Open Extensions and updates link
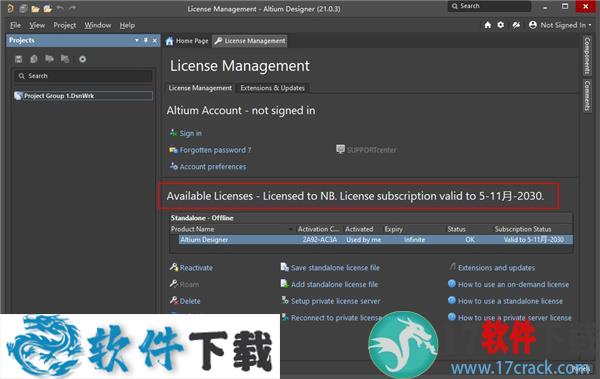 (496, 268)
